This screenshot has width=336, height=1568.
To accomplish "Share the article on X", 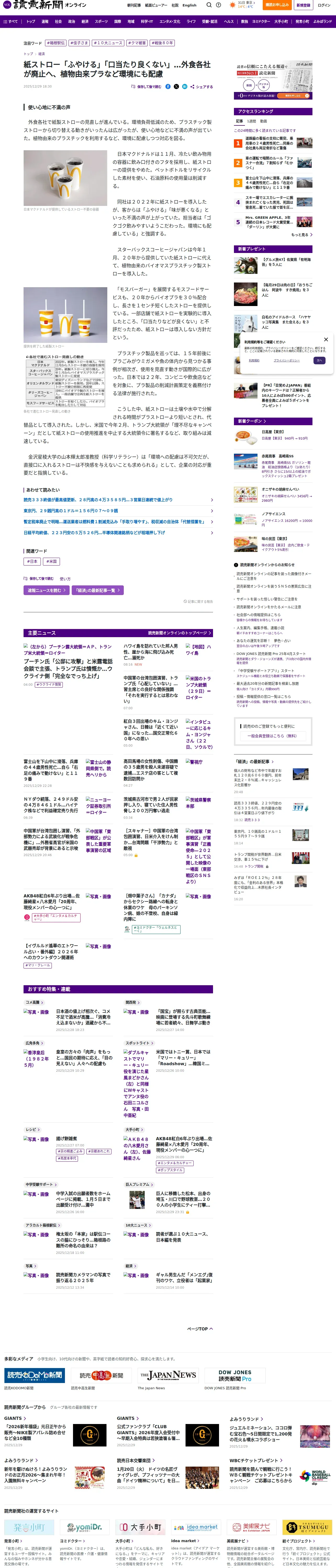I will tap(176, 87).
